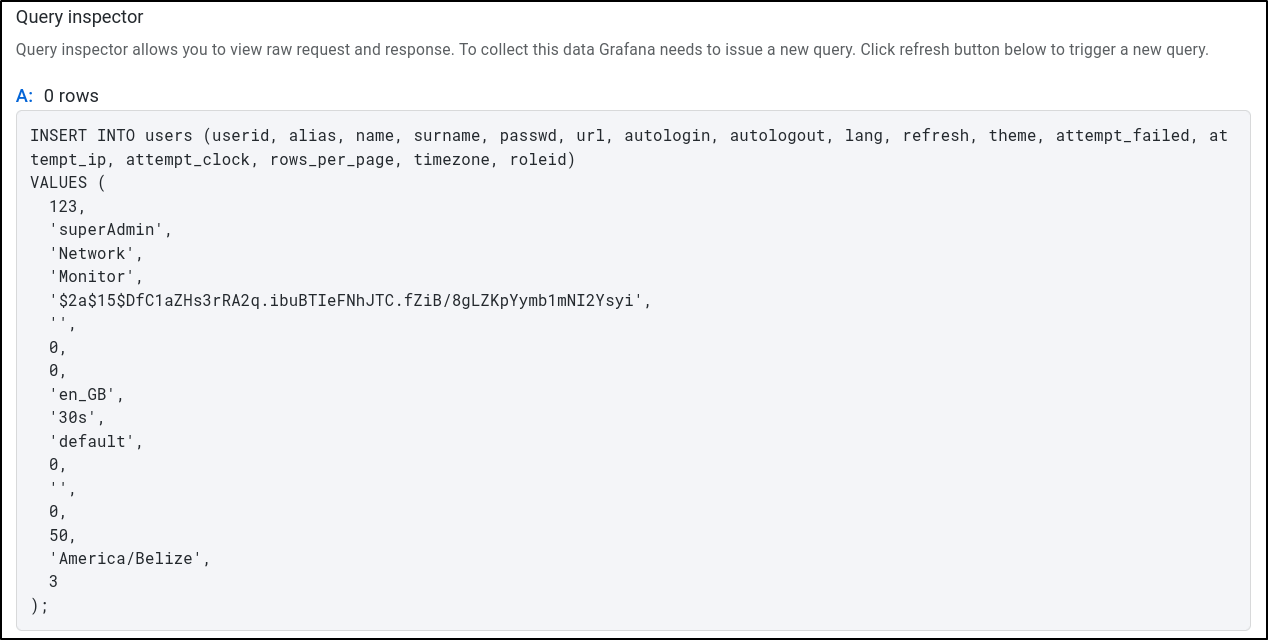Click the rows_per_page value 50
The image size is (1268, 640).
62,535
